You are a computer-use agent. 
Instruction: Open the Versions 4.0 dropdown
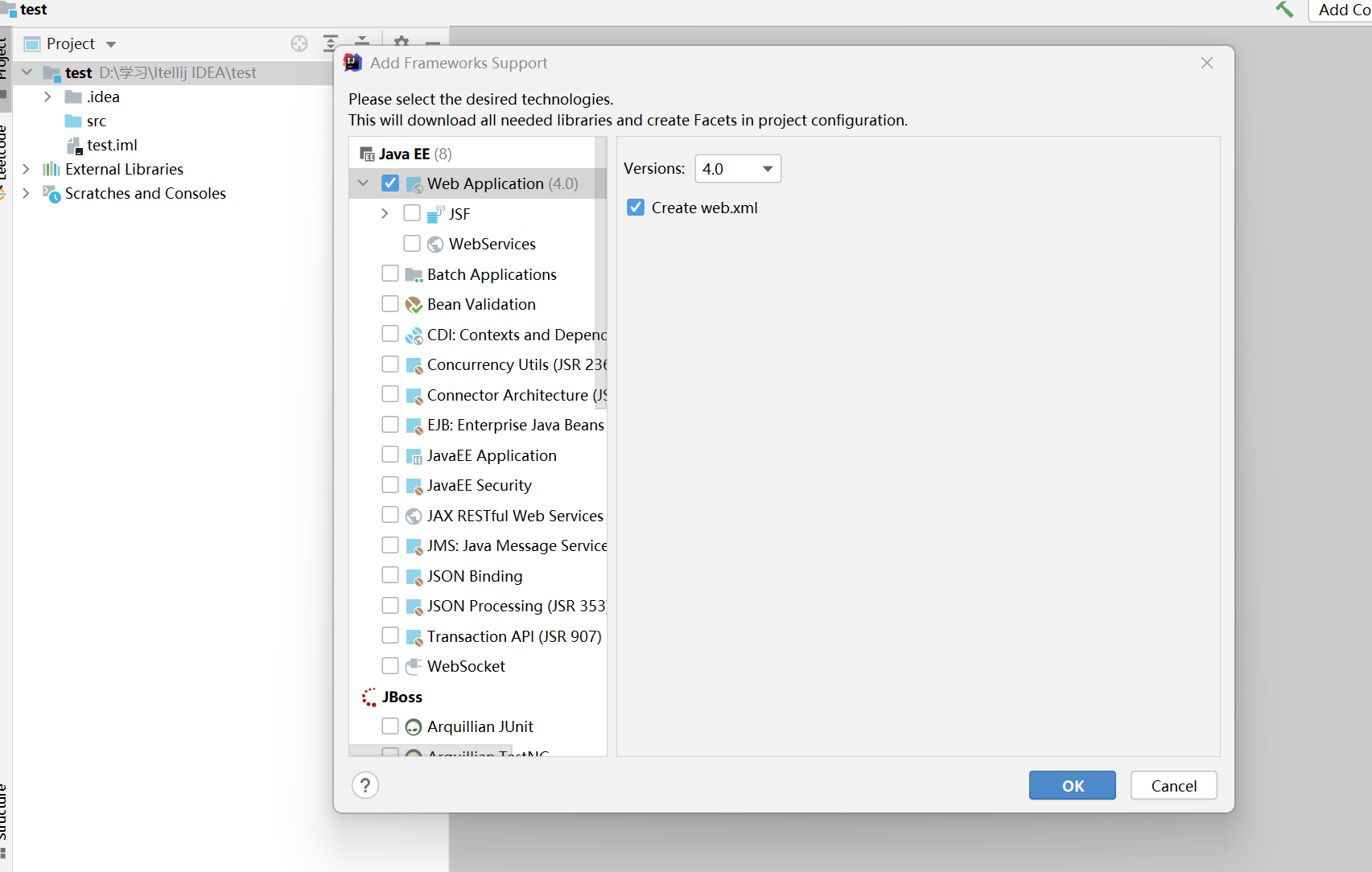(x=738, y=169)
